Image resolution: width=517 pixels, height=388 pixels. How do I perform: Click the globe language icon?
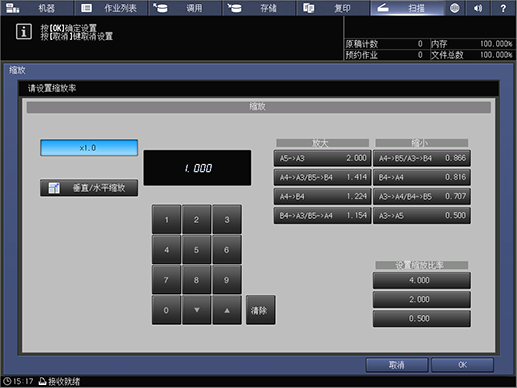coord(454,8)
